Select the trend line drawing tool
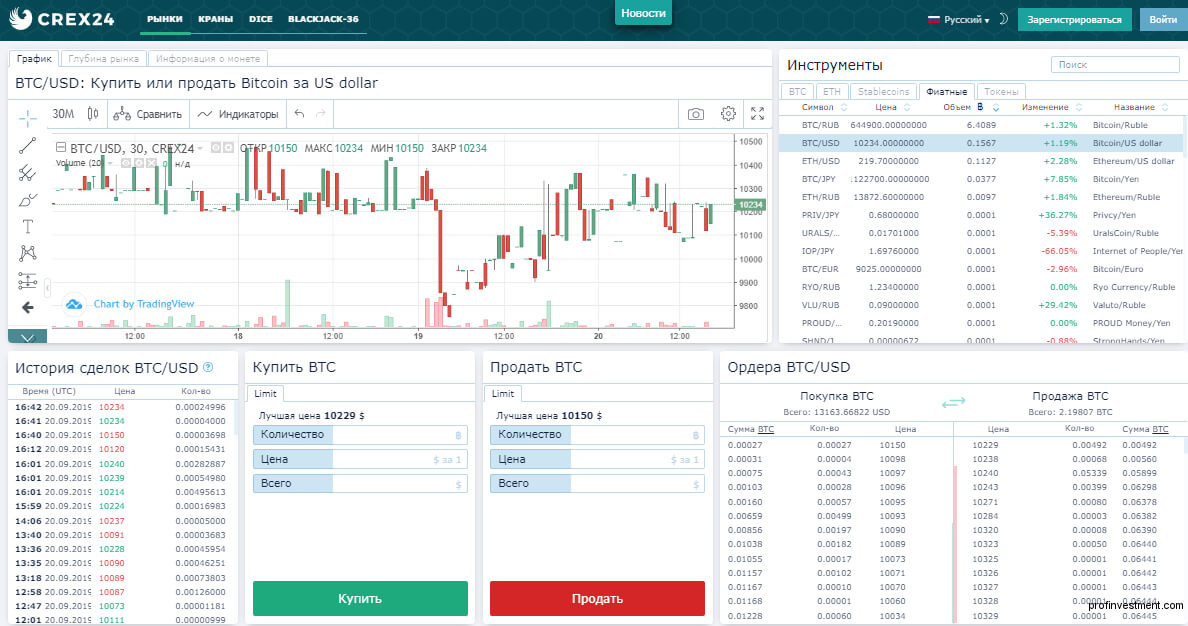 (27, 146)
